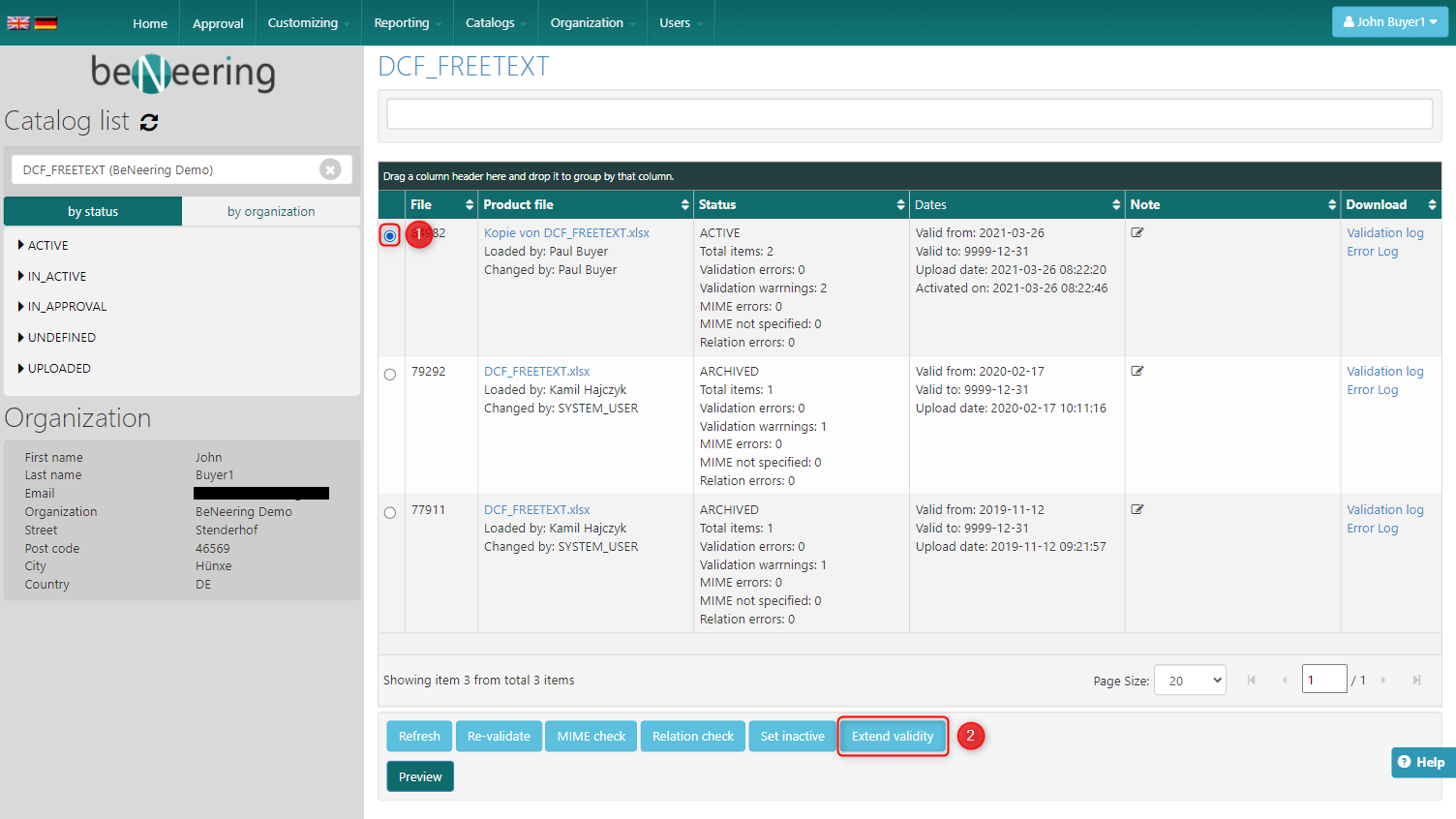Select radio button for file 77911

(390, 513)
